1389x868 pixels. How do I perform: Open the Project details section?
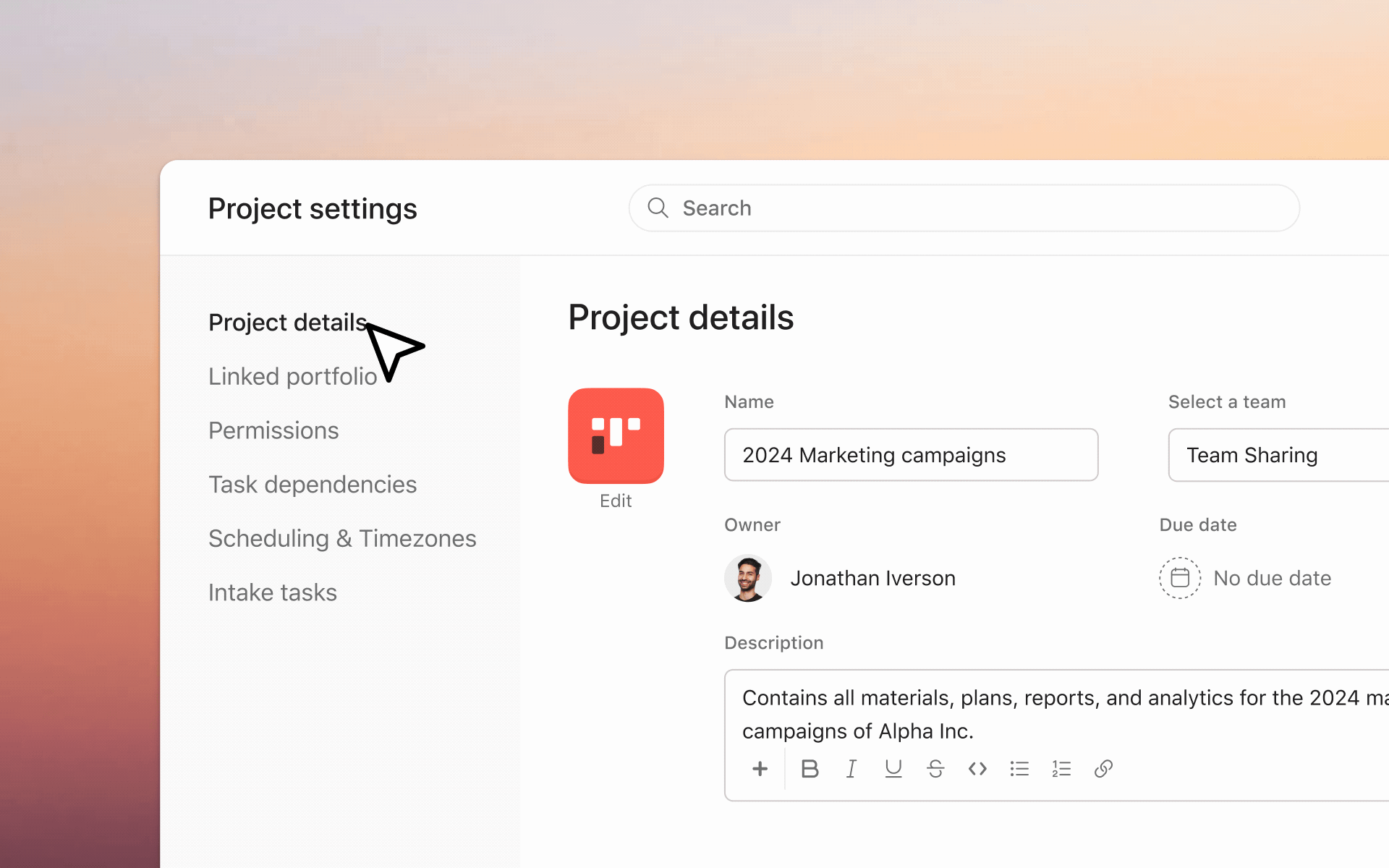288,322
